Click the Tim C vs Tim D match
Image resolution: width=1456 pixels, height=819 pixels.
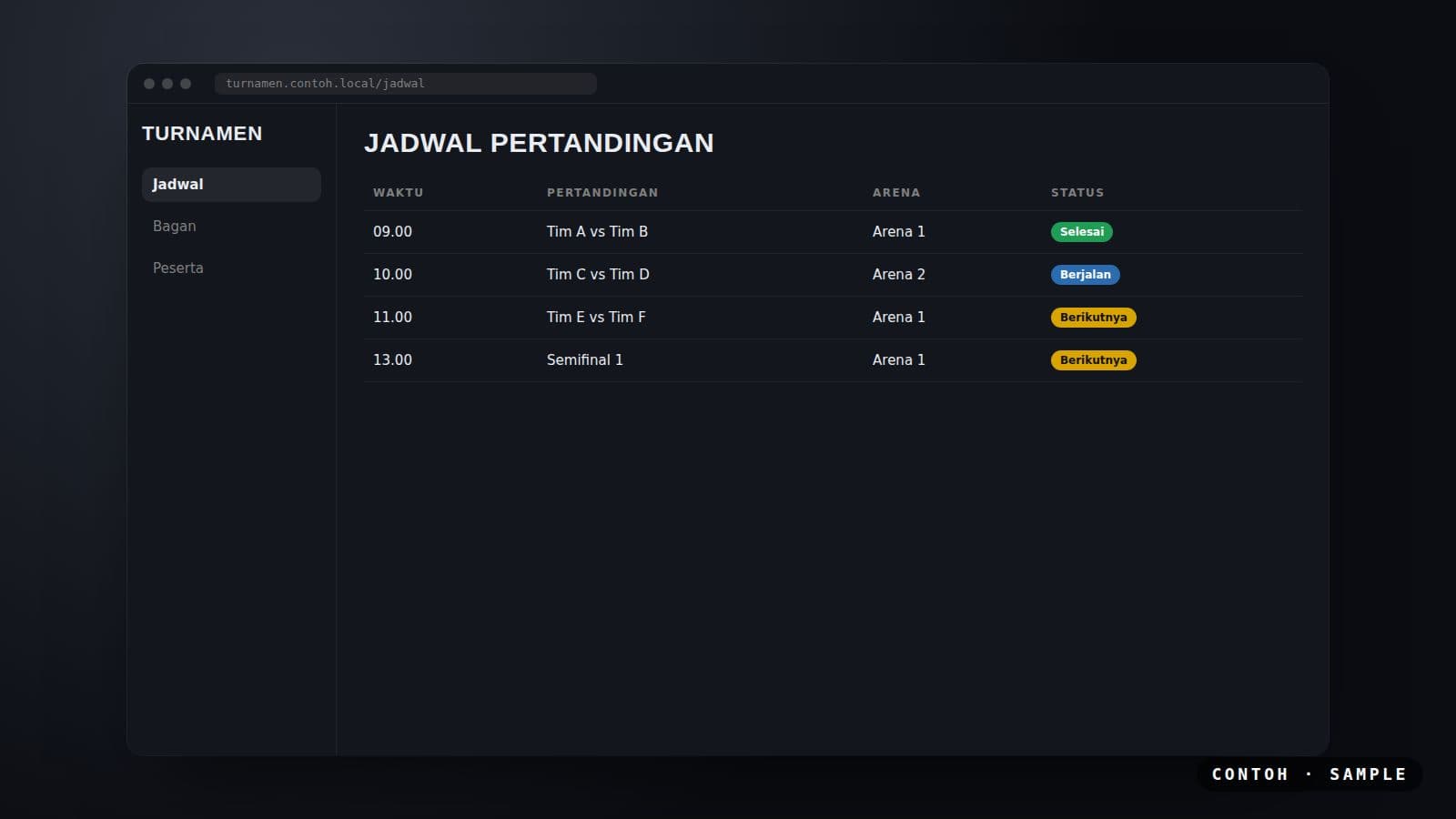[598, 275]
